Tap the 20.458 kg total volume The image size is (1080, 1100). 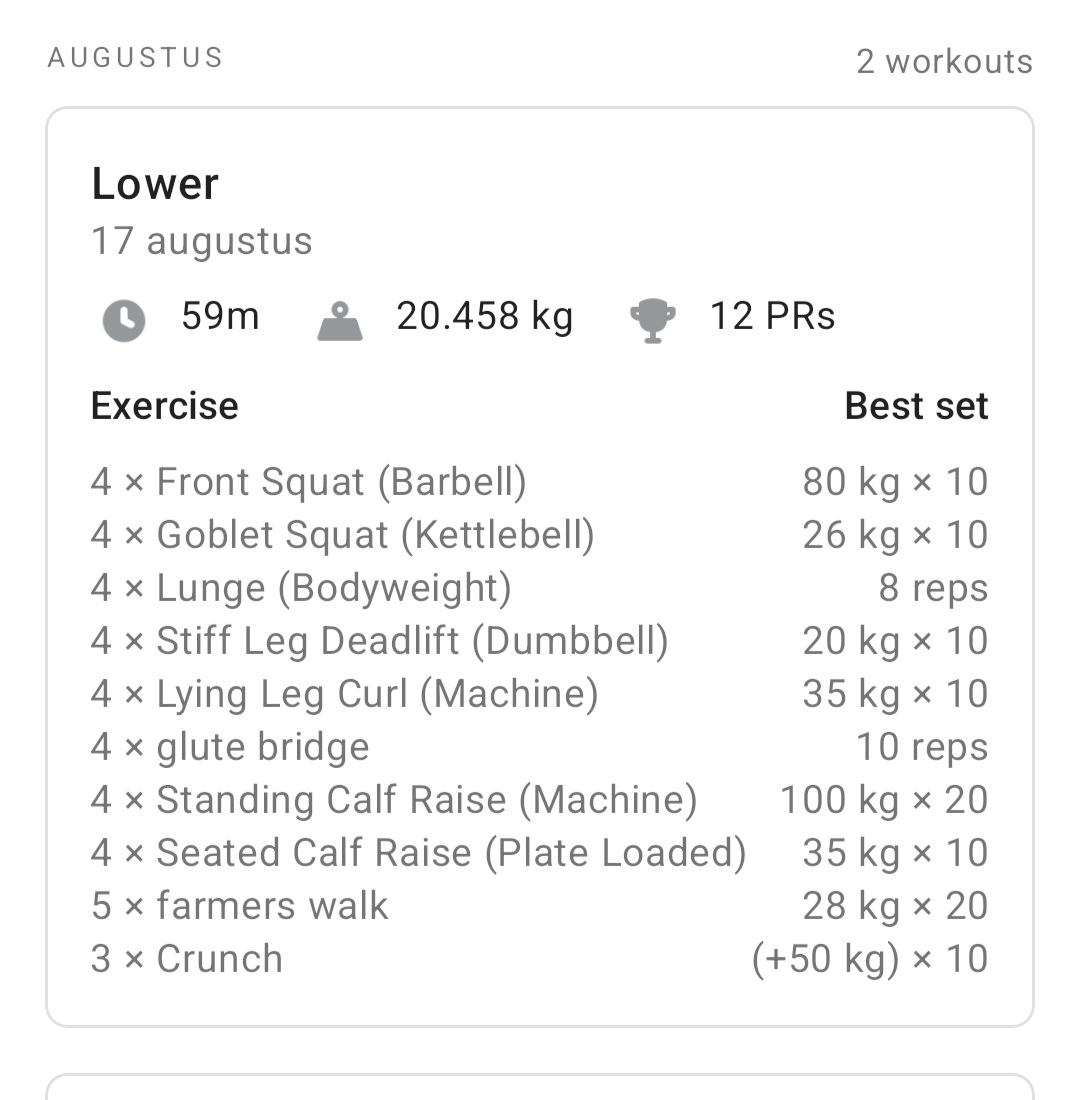(485, 317)
